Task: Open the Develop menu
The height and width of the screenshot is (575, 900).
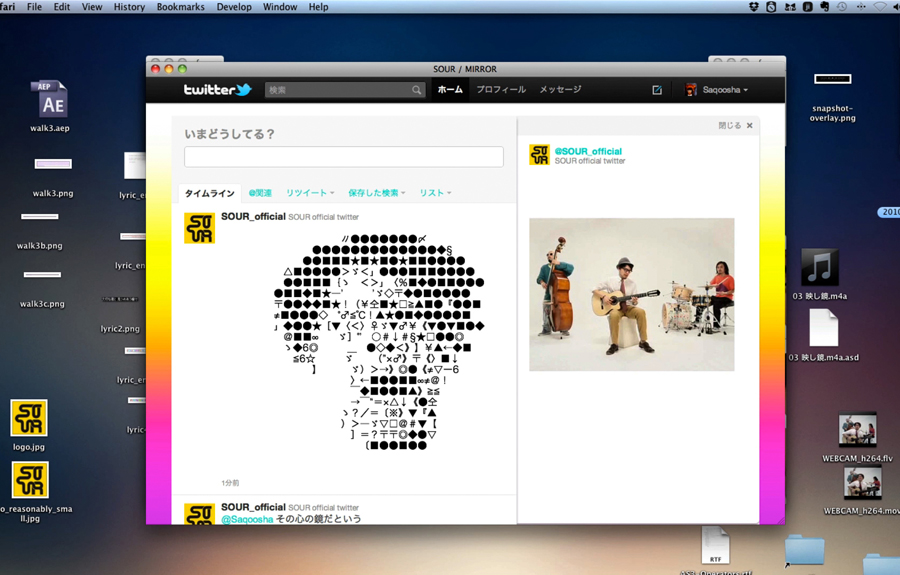Action: pos(234,7)
